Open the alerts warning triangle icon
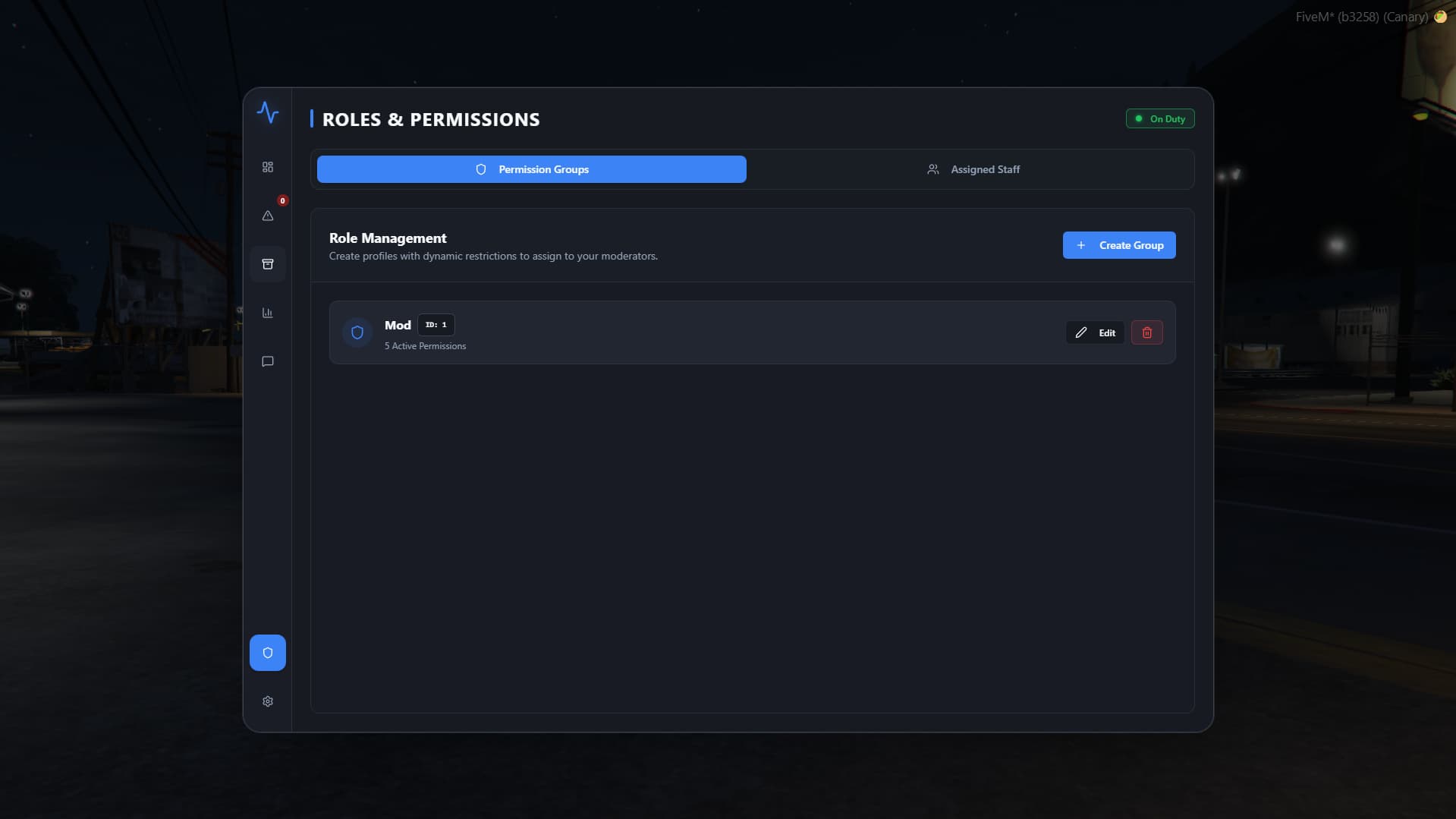This screenshot has width=1456, height=819. (268, 216)
